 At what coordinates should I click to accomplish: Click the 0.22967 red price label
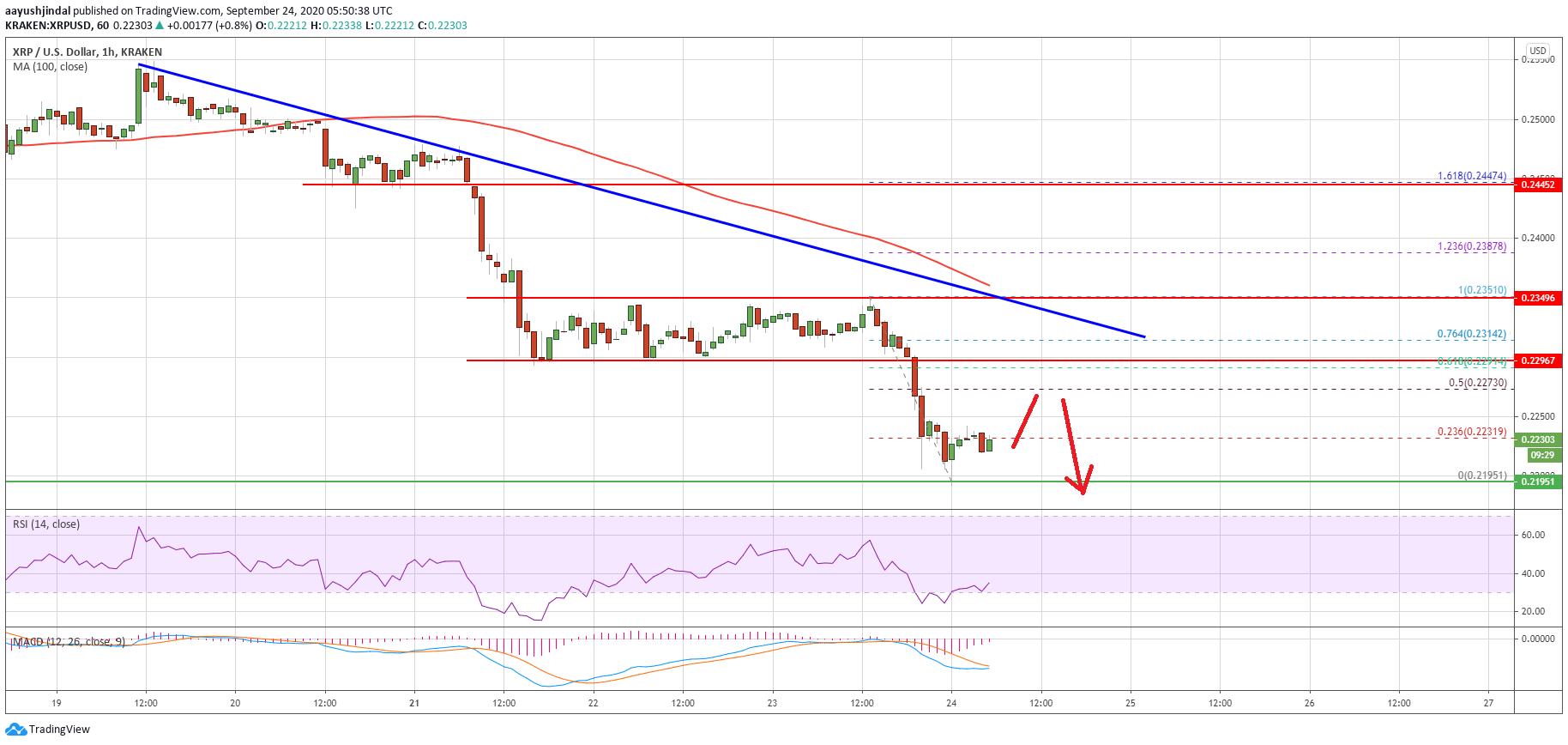1538,360
